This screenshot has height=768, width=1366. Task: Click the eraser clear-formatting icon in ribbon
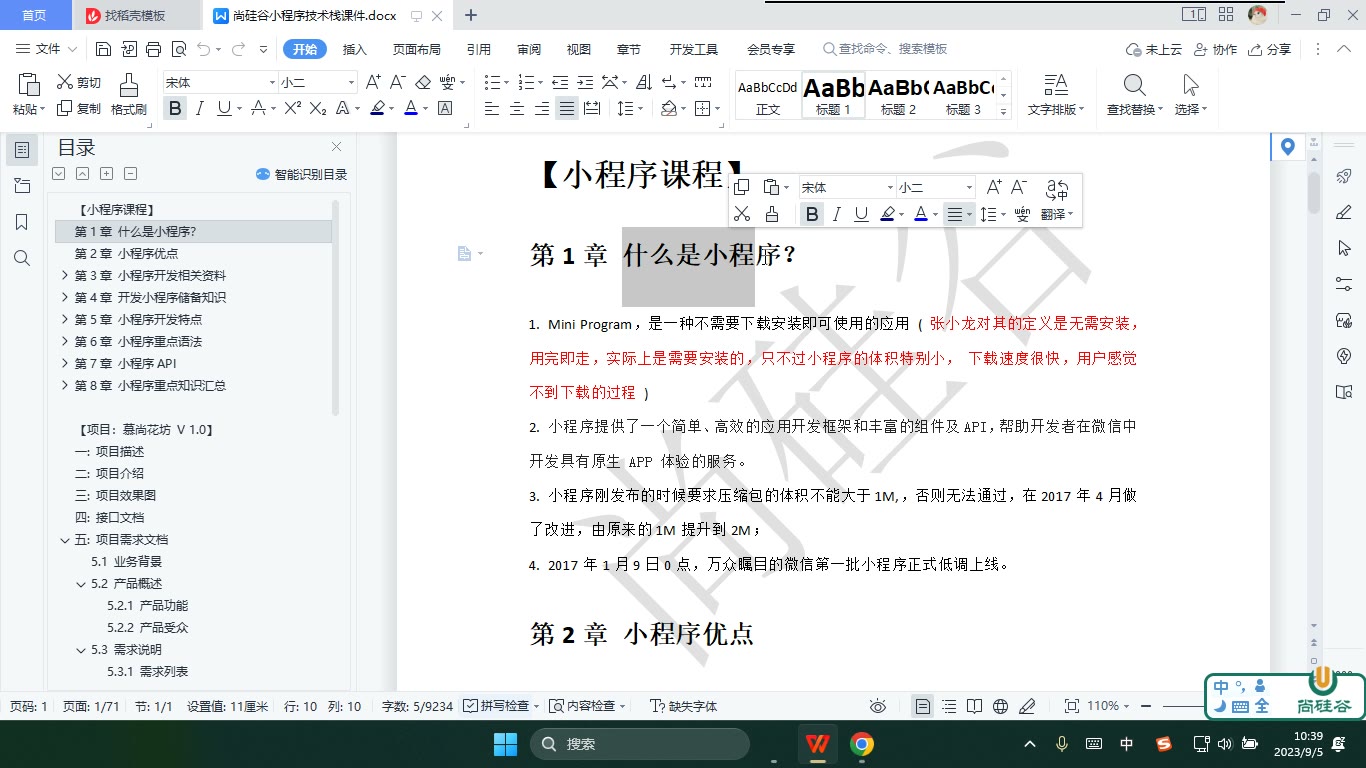(423, 83)
